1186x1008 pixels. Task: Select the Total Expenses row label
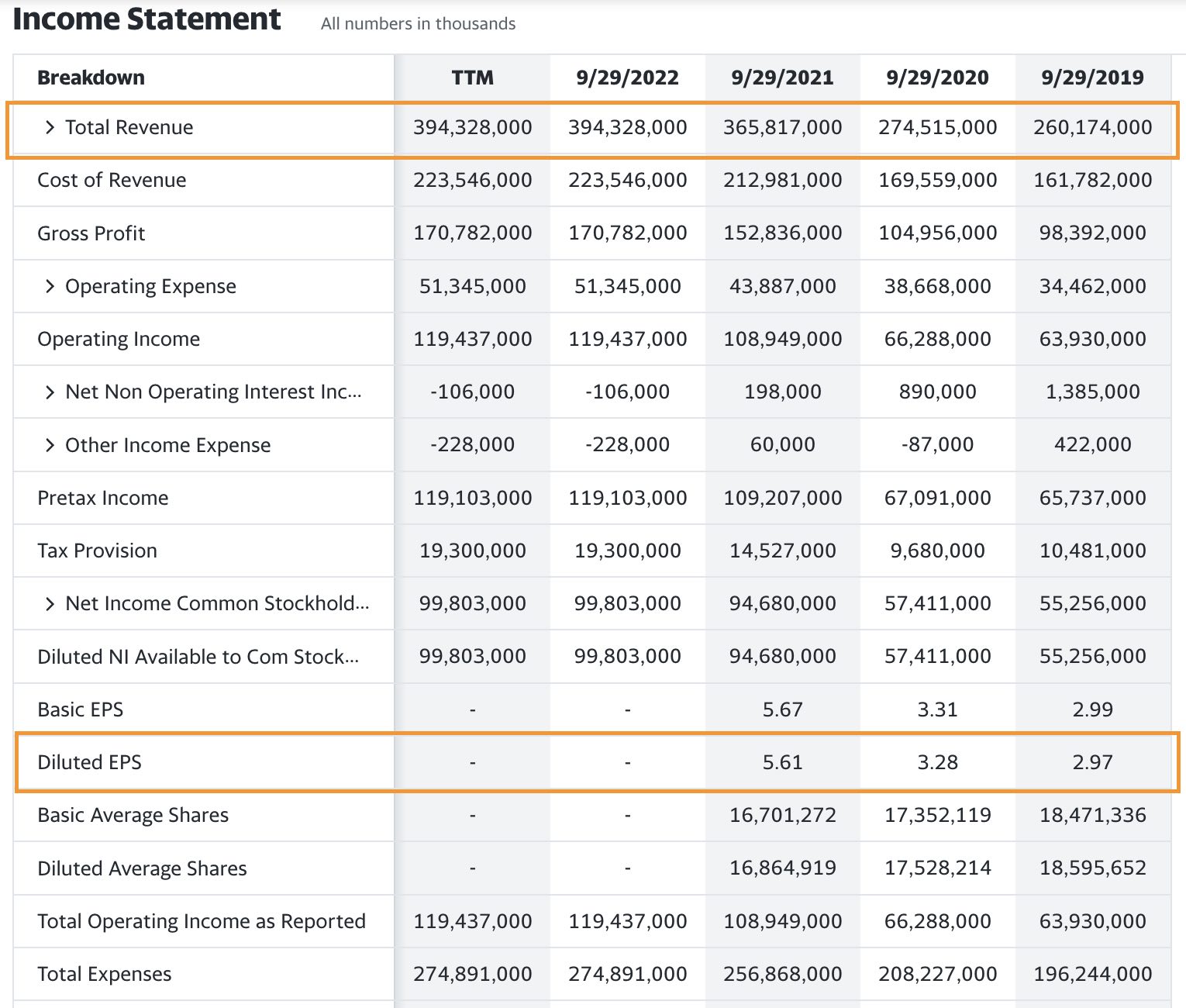[x=104, y=973]
